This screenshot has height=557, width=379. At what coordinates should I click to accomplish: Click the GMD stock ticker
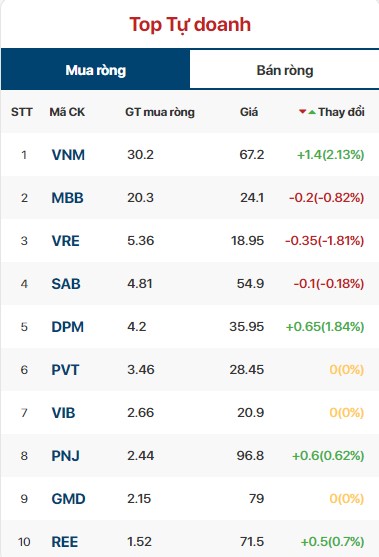click(69, 499)
